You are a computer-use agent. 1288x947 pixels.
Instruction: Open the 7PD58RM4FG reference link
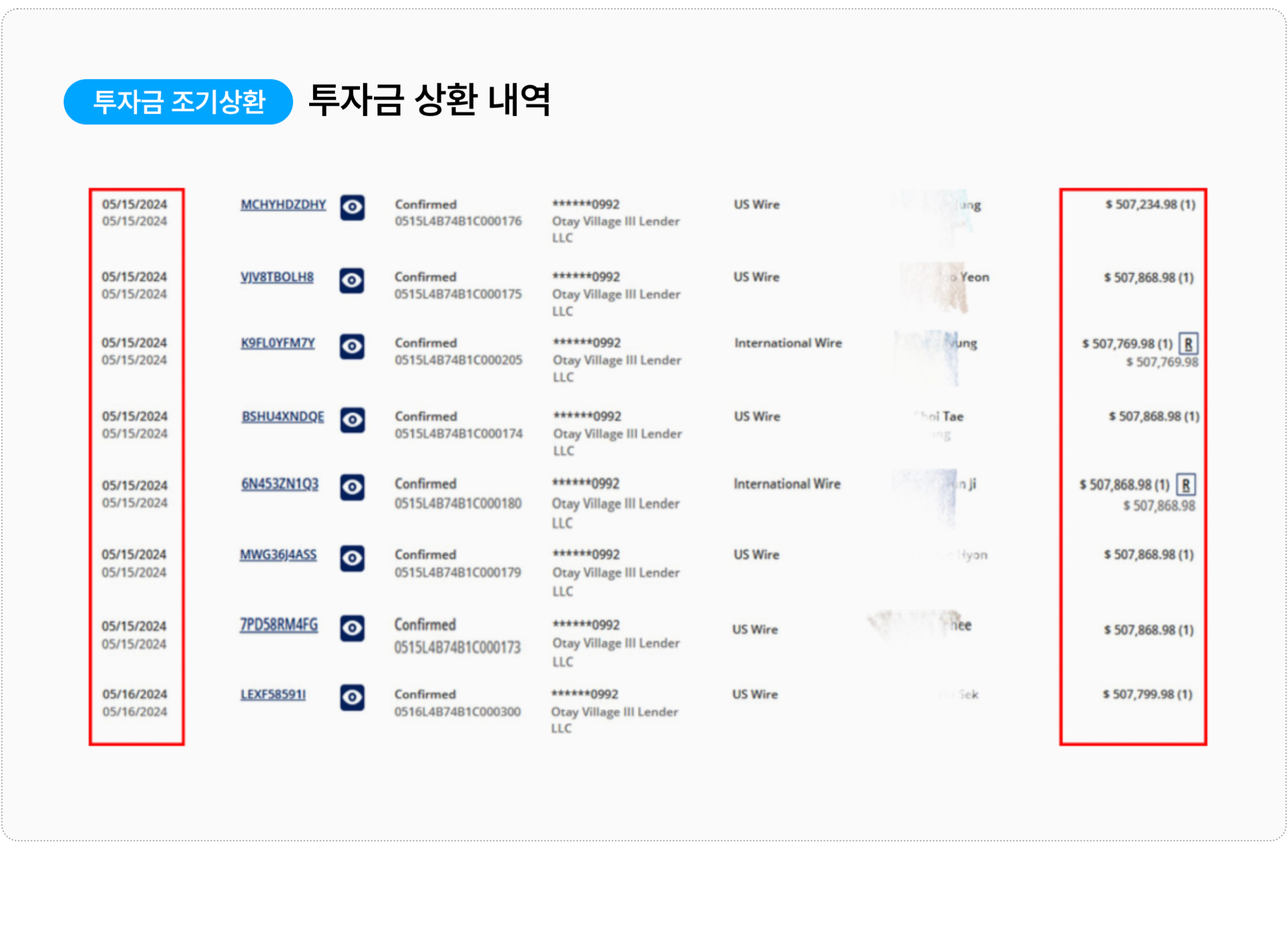click(x=279, y=625)
